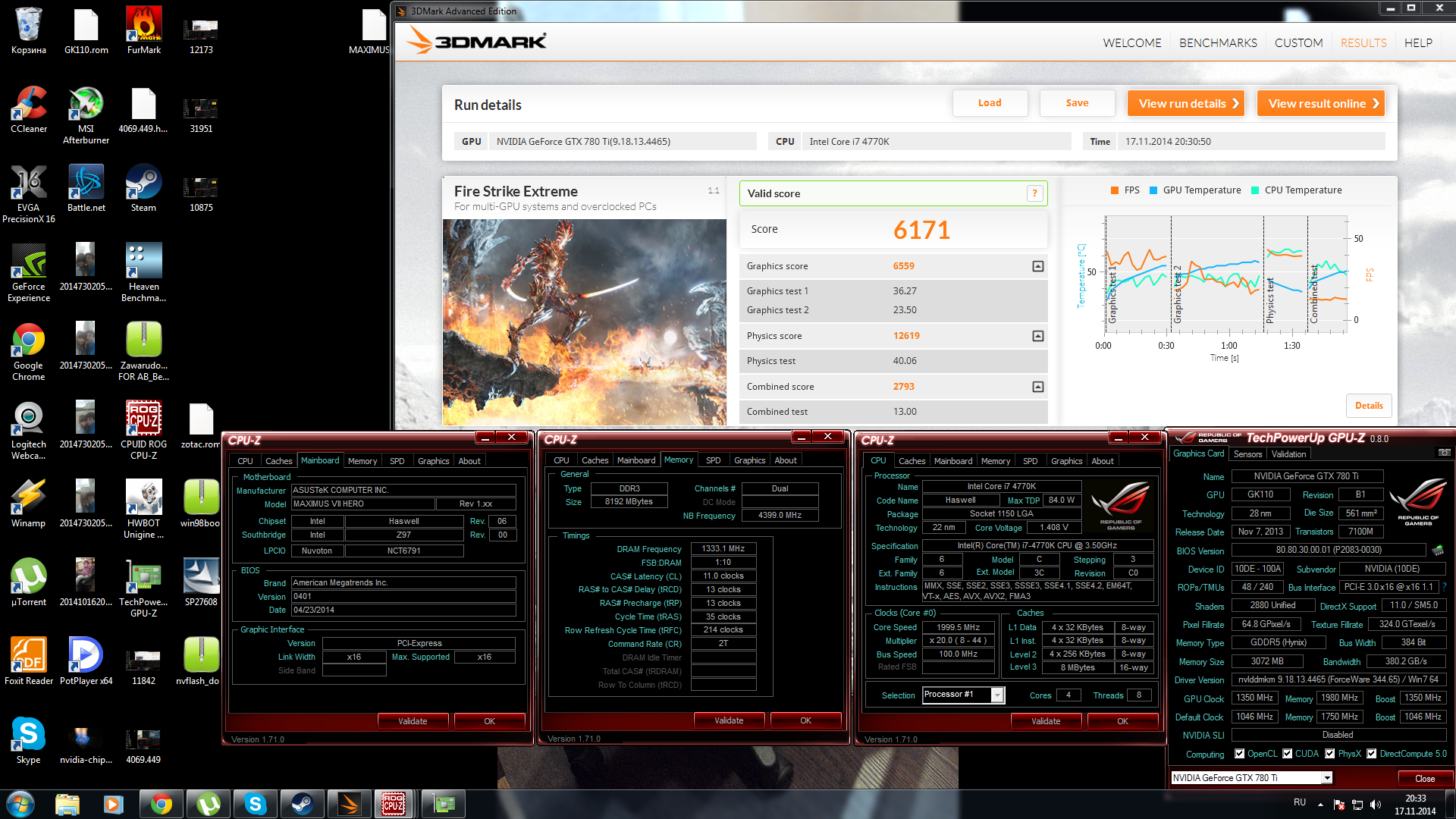
Task: Open 3DMark from the taskbar
Action: point(350,804)
